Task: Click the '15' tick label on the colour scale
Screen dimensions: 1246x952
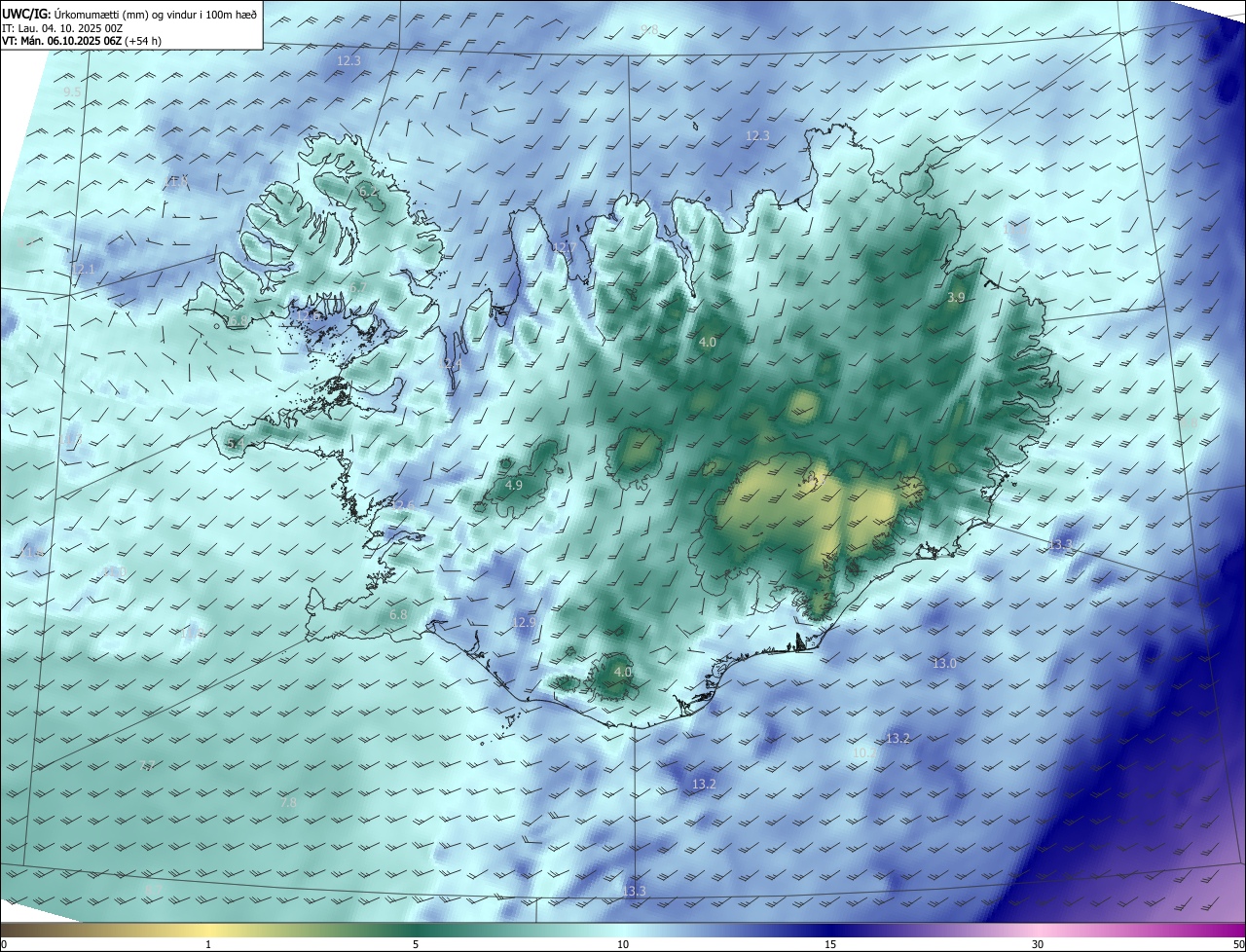Action: 830,944
